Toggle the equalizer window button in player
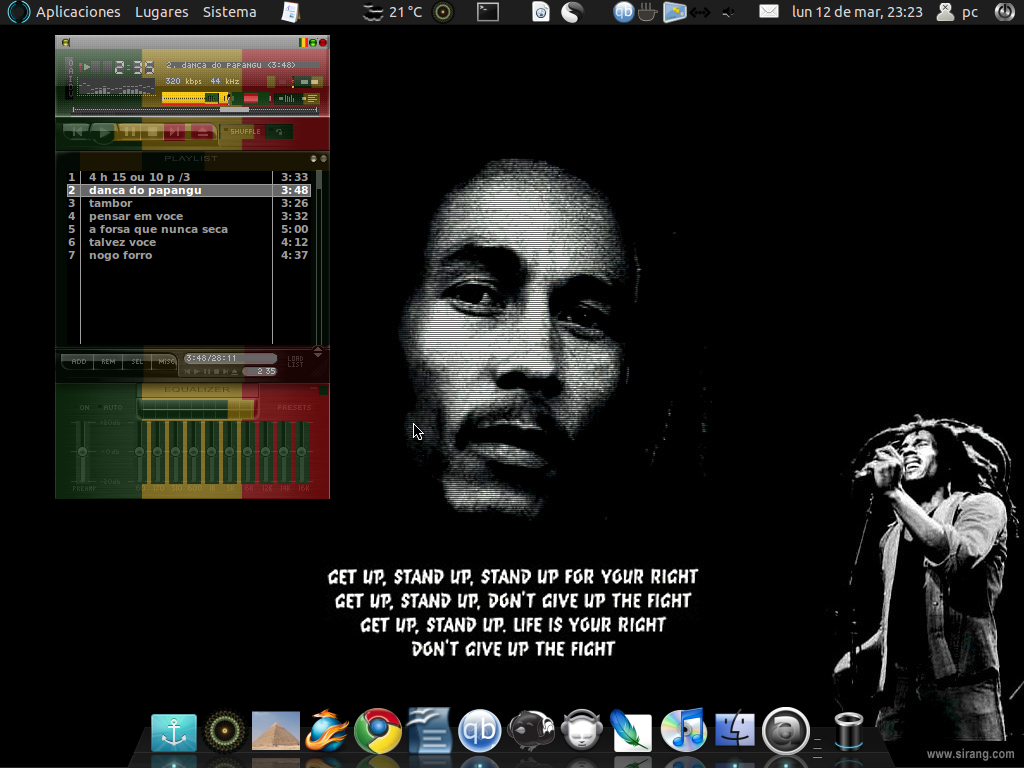Image resolution: width=1024 pixels, height=768 pixels. [288, 99]
